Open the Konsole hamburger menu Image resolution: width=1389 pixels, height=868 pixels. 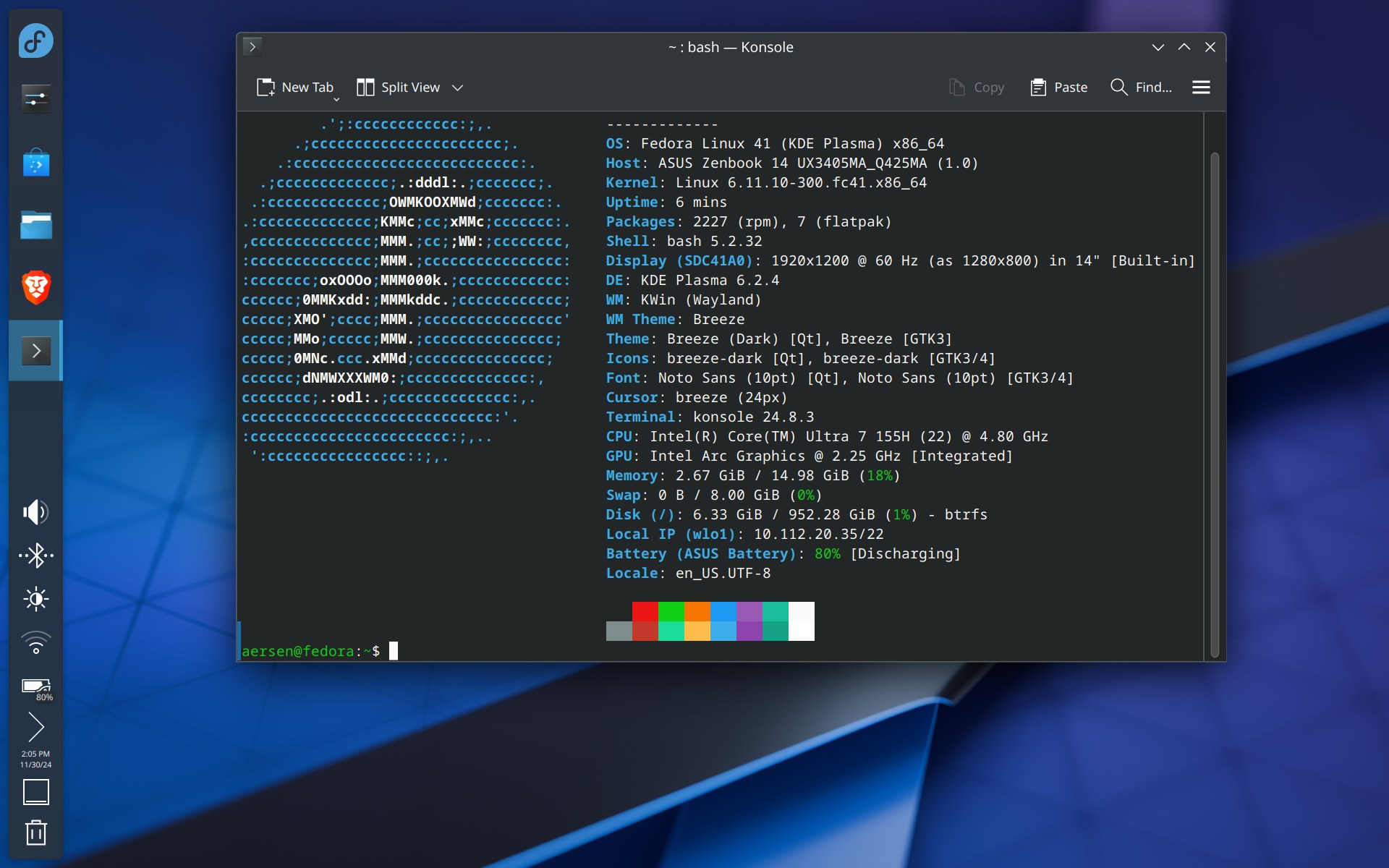tap(1201, 88)
